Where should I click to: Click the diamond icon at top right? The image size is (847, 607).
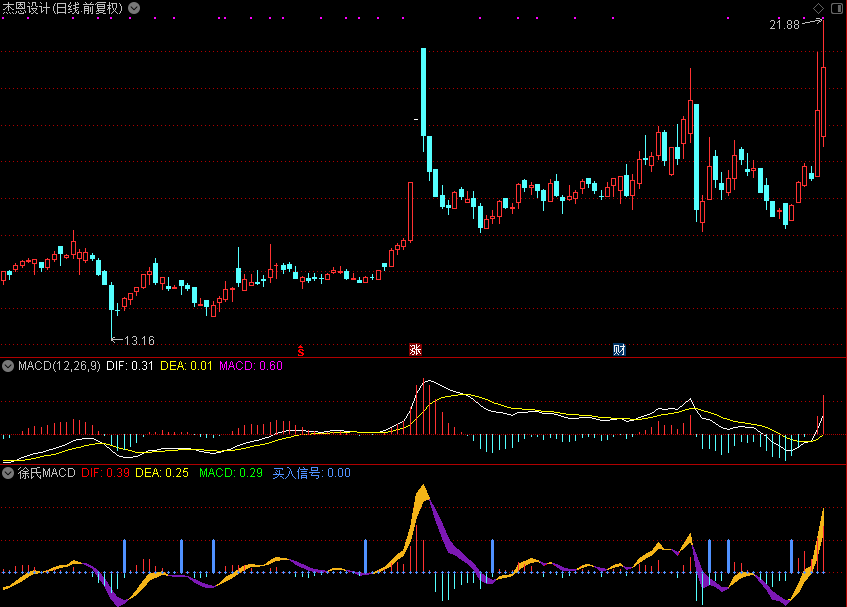point(818,8)
